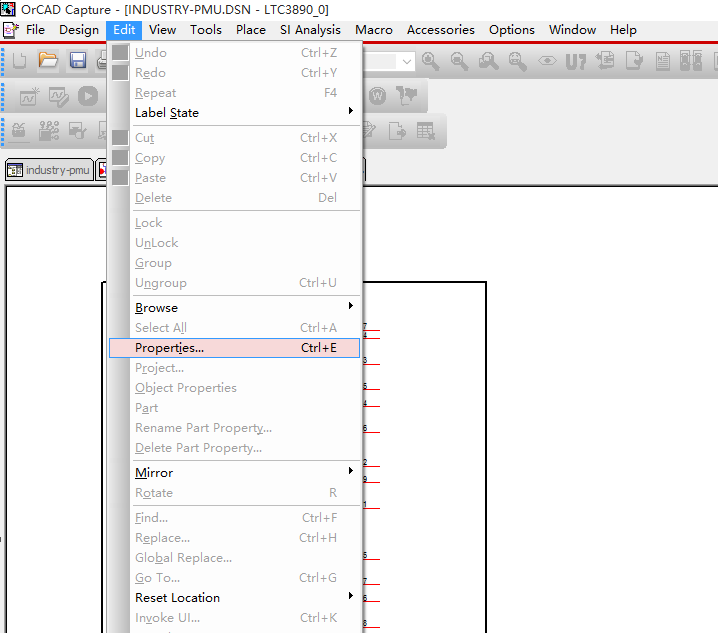The image size is (718, 633).
Task: Click the Zoom In magnifier icon
Action: click(x=431, y=61)
